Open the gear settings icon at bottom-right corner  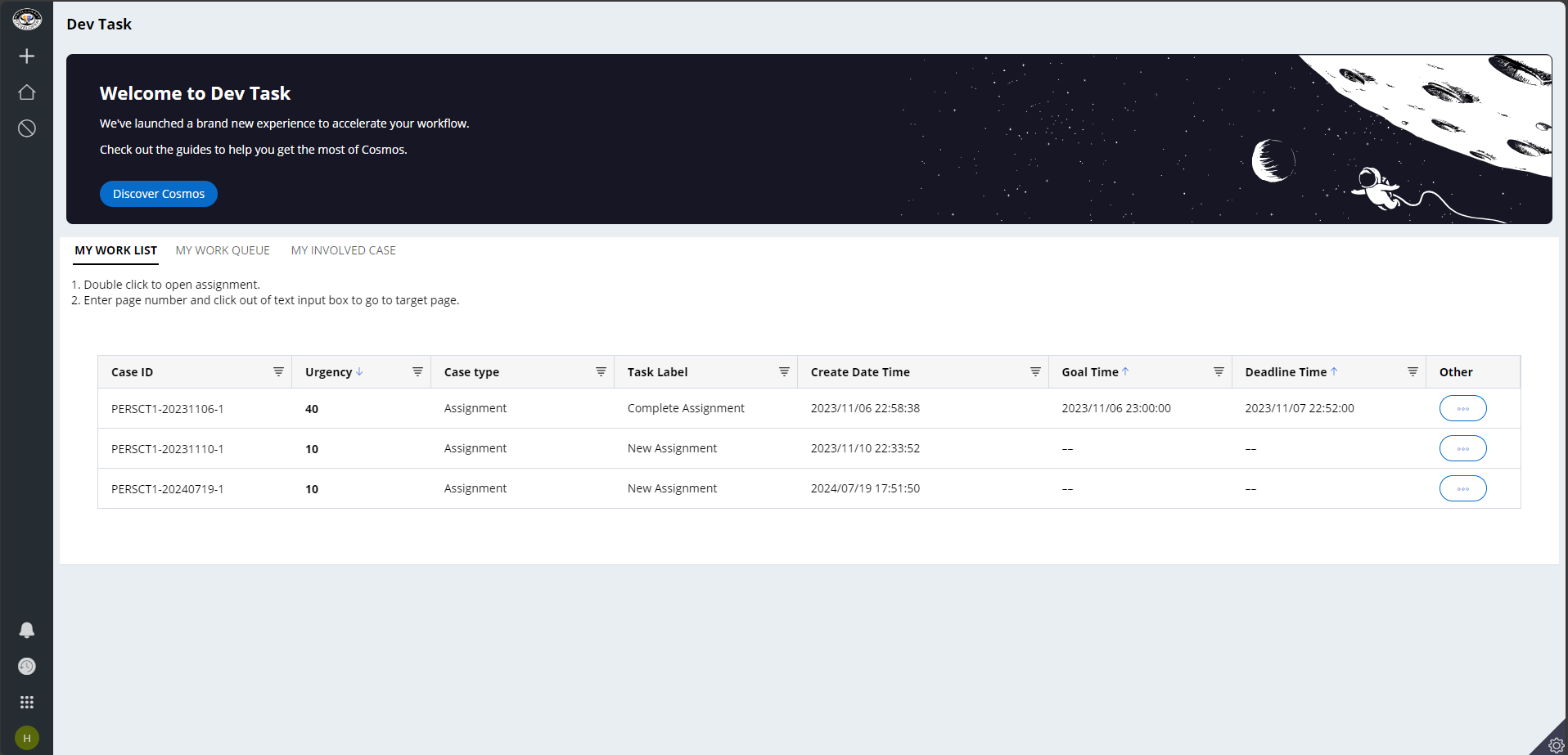click(1556, 745)
